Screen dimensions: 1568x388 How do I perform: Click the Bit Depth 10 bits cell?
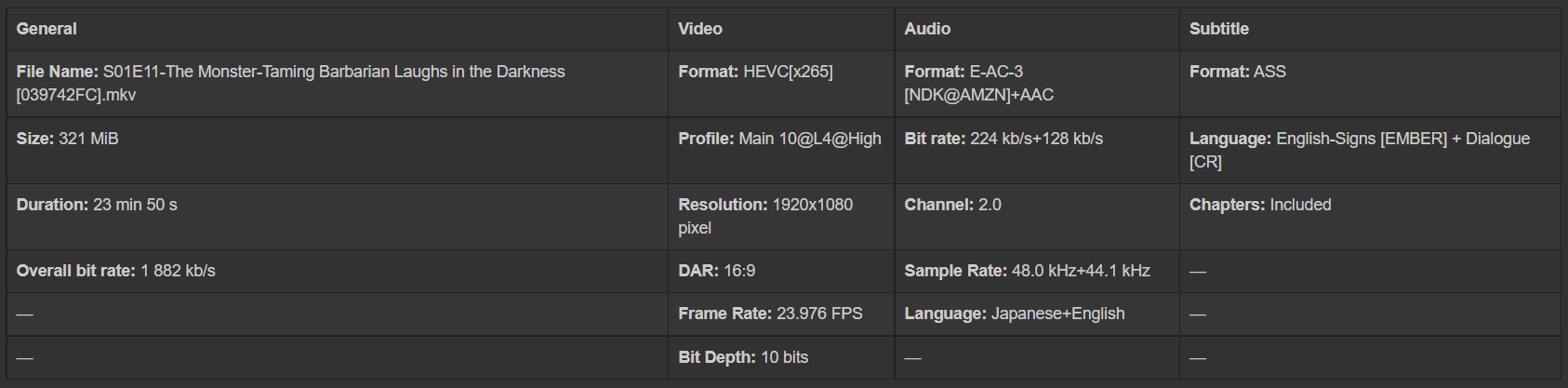click(x=743, y=357)
